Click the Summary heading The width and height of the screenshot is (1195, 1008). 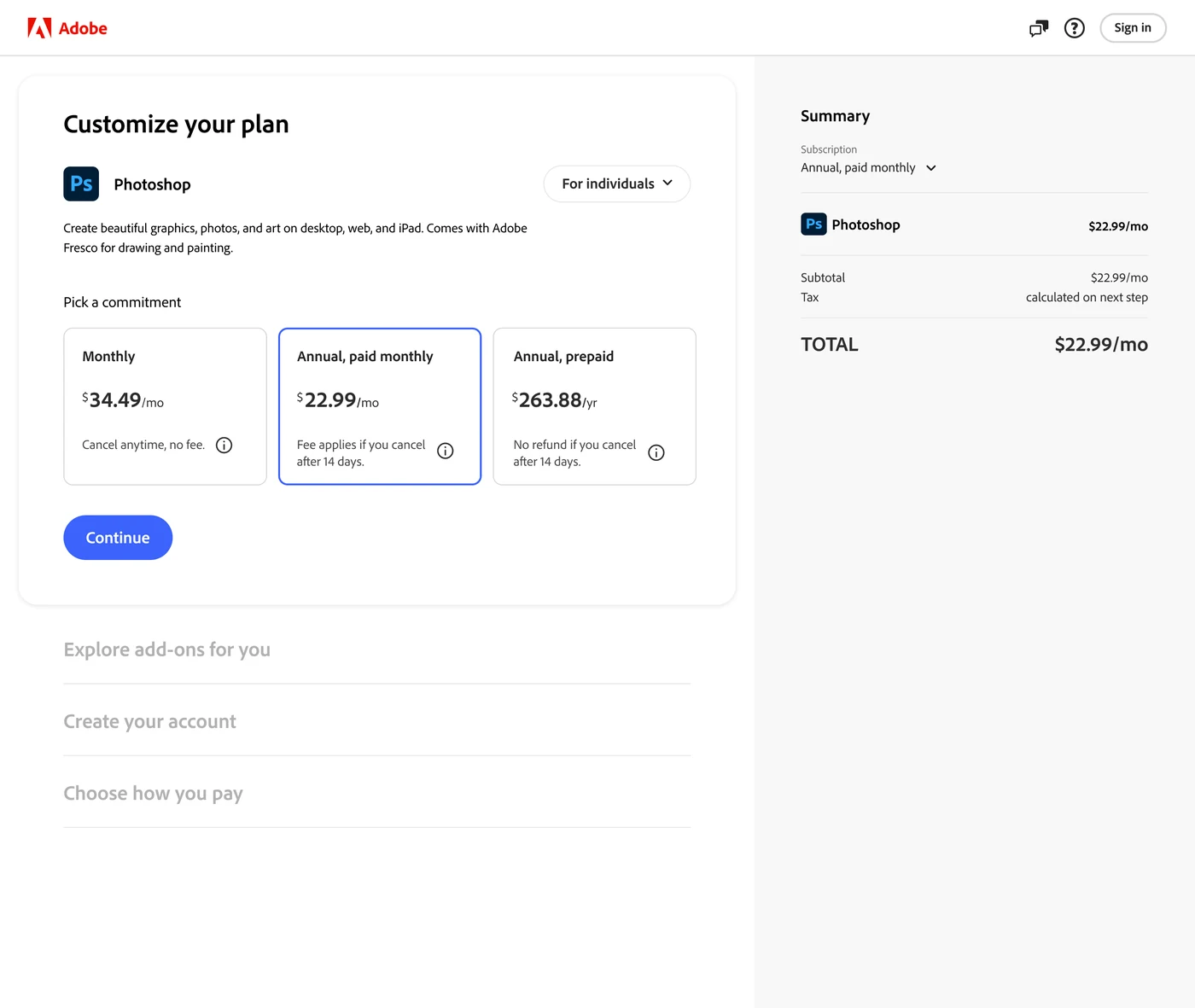click(835, 116)
